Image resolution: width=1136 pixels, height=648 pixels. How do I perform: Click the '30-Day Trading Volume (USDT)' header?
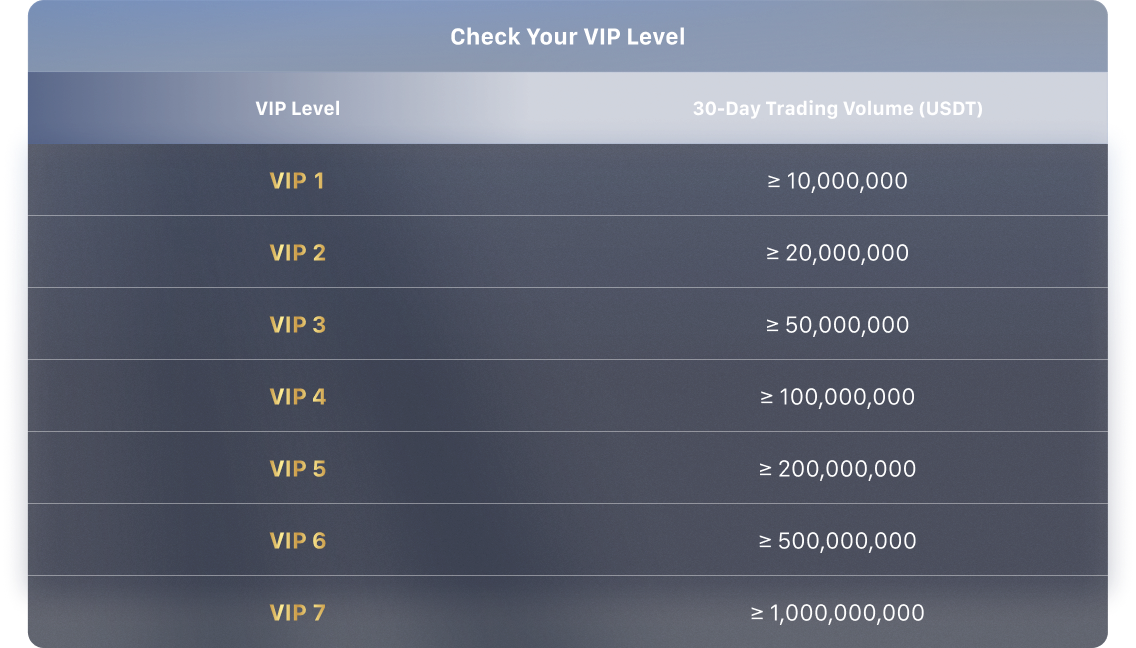click(837, 108)
